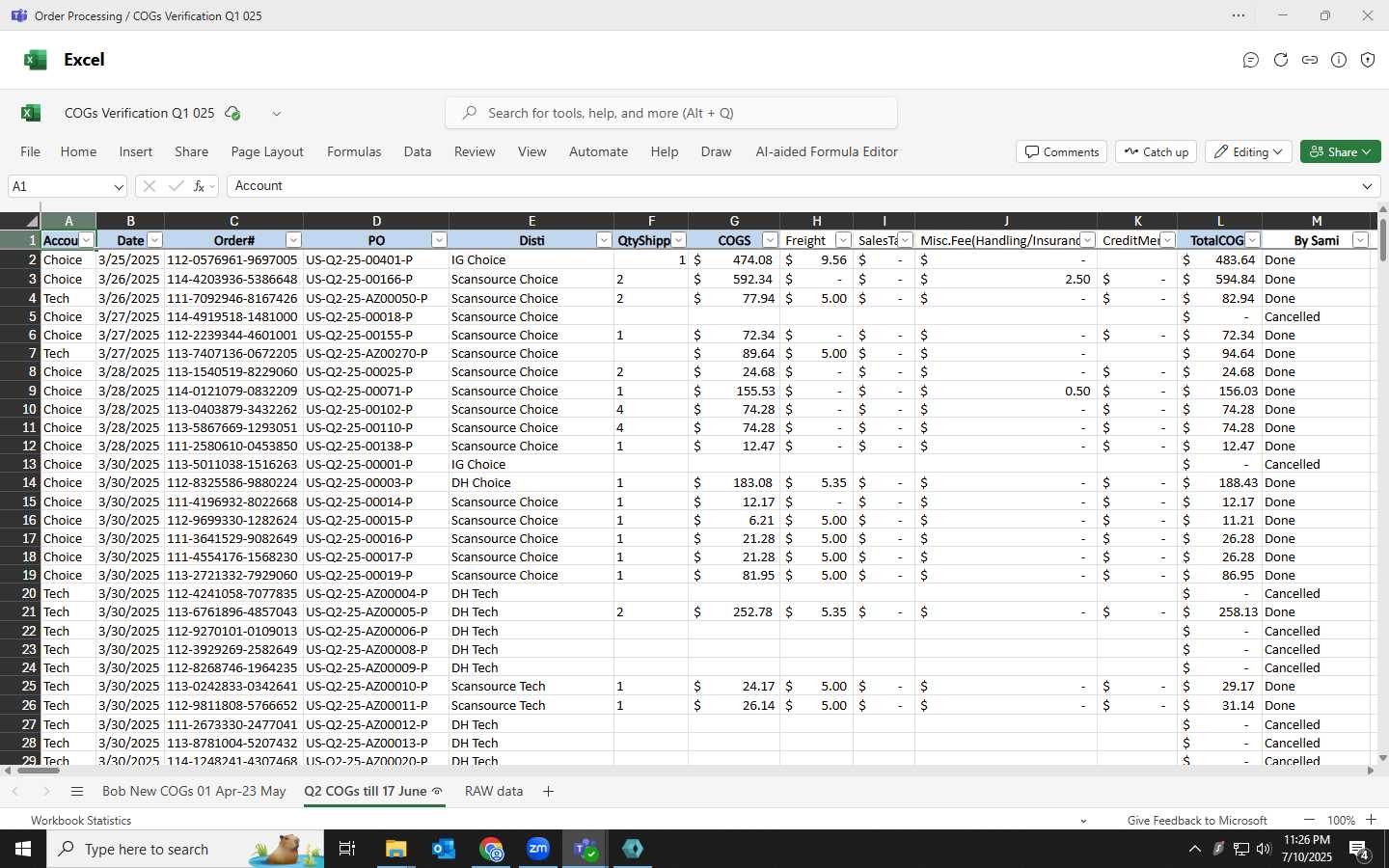Open filter dropdown for Account column
This screenshot has width=1389, height=868.
tap(87, 240)
